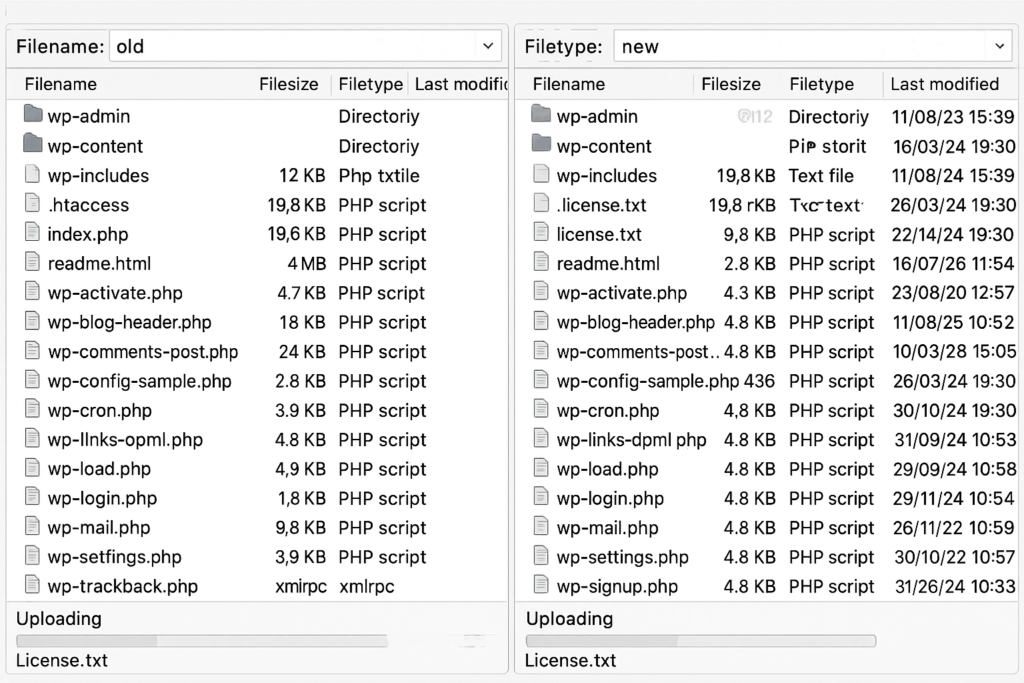Click the 4 MB filesize of readme.html
Viewport: 1024px width, 683px height.
point(306,264)
